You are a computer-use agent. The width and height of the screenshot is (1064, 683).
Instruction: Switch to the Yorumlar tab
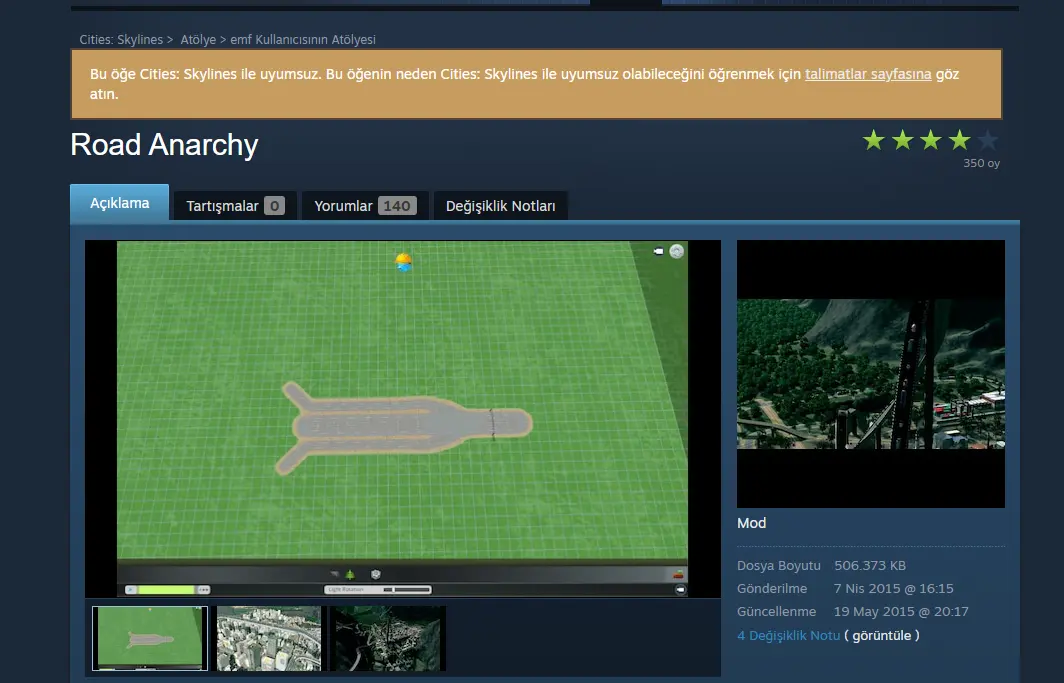point(365,206)
